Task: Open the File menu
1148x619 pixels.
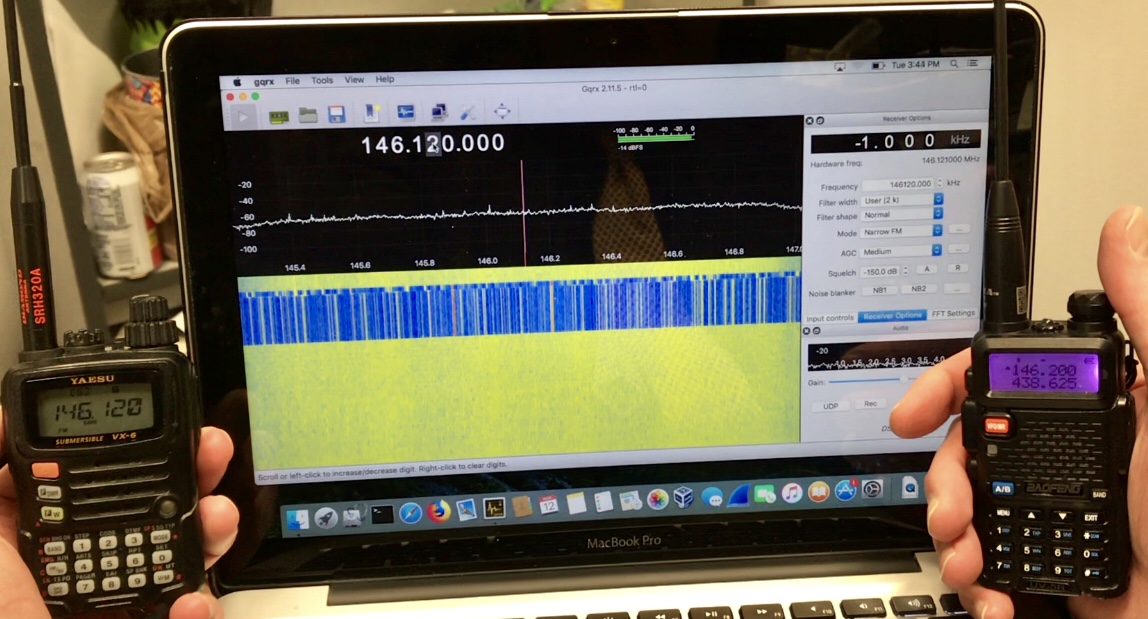Action: pyautogui.click(x=292, y=81)
